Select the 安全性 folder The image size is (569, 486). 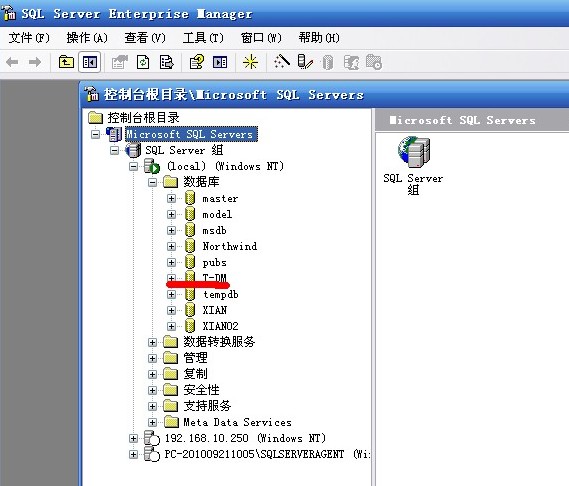click(x=201, y=390)
